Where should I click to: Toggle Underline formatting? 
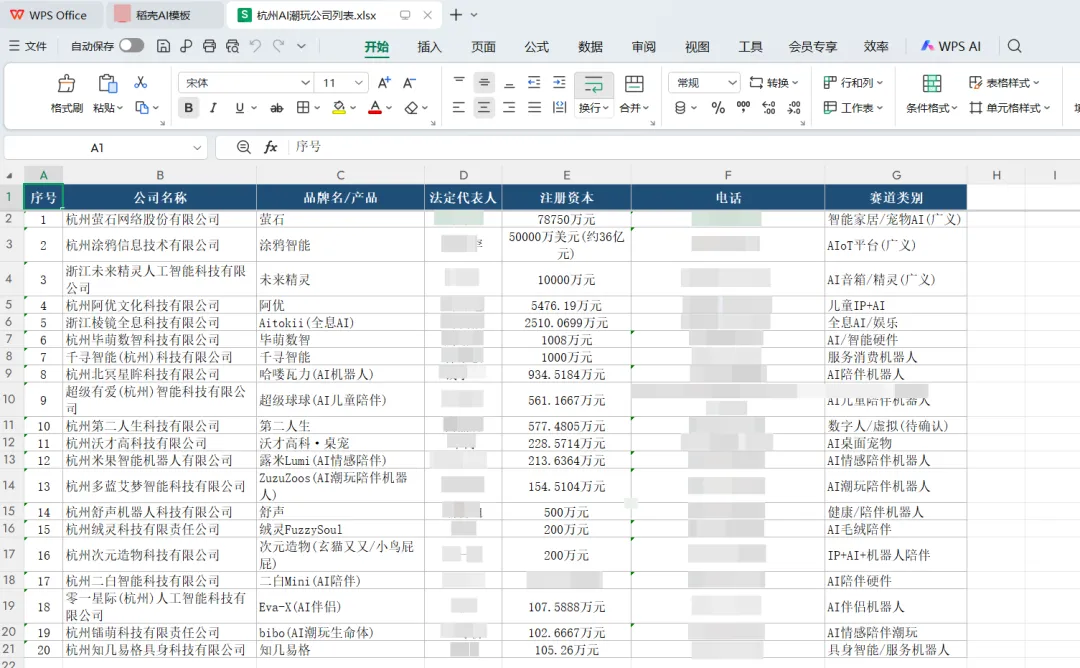click(x=239, y=108)
